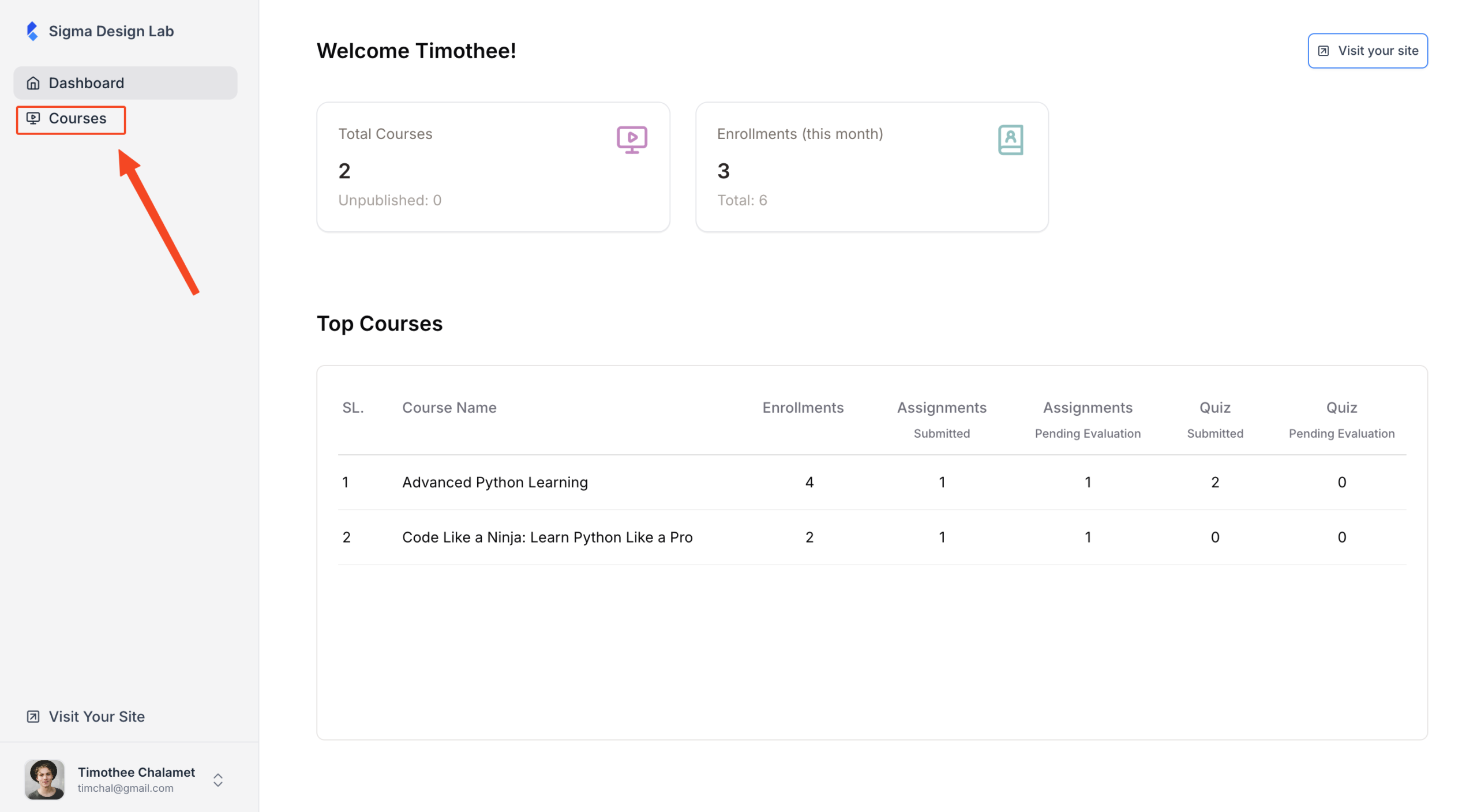Viewport: 1477px width, 812px height.
Task: Click Timothee Chalamet's avatar photo
Action: 44,779
